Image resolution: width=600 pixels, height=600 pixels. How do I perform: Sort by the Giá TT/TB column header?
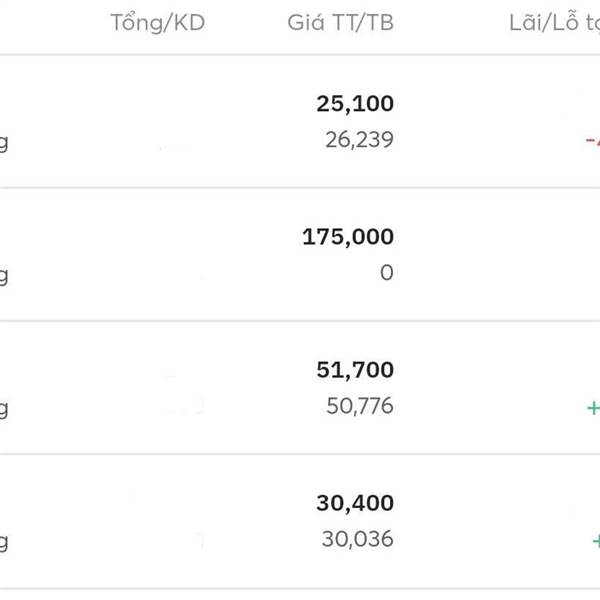coord(340,23)
